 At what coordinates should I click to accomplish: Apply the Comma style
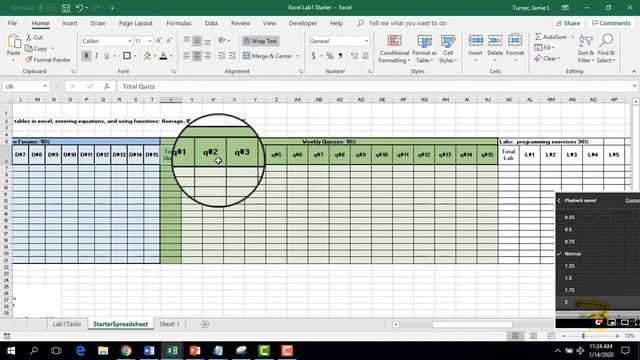340,56
